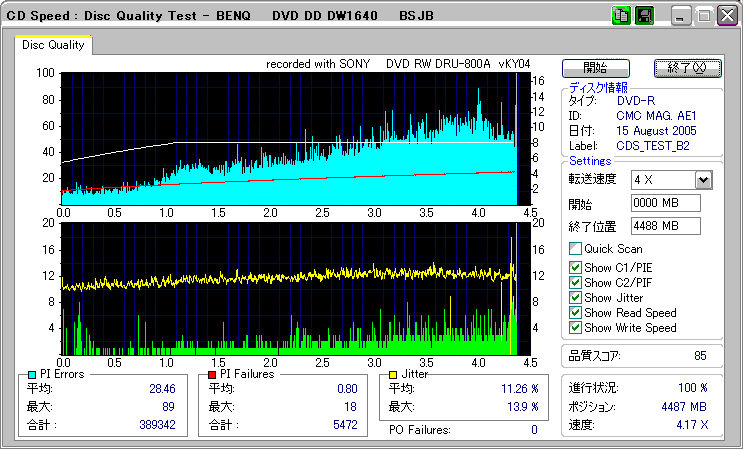Click the copy to clipboard icon
The image size is (743, 449).
pyautogui.click(x=621, y=17)
